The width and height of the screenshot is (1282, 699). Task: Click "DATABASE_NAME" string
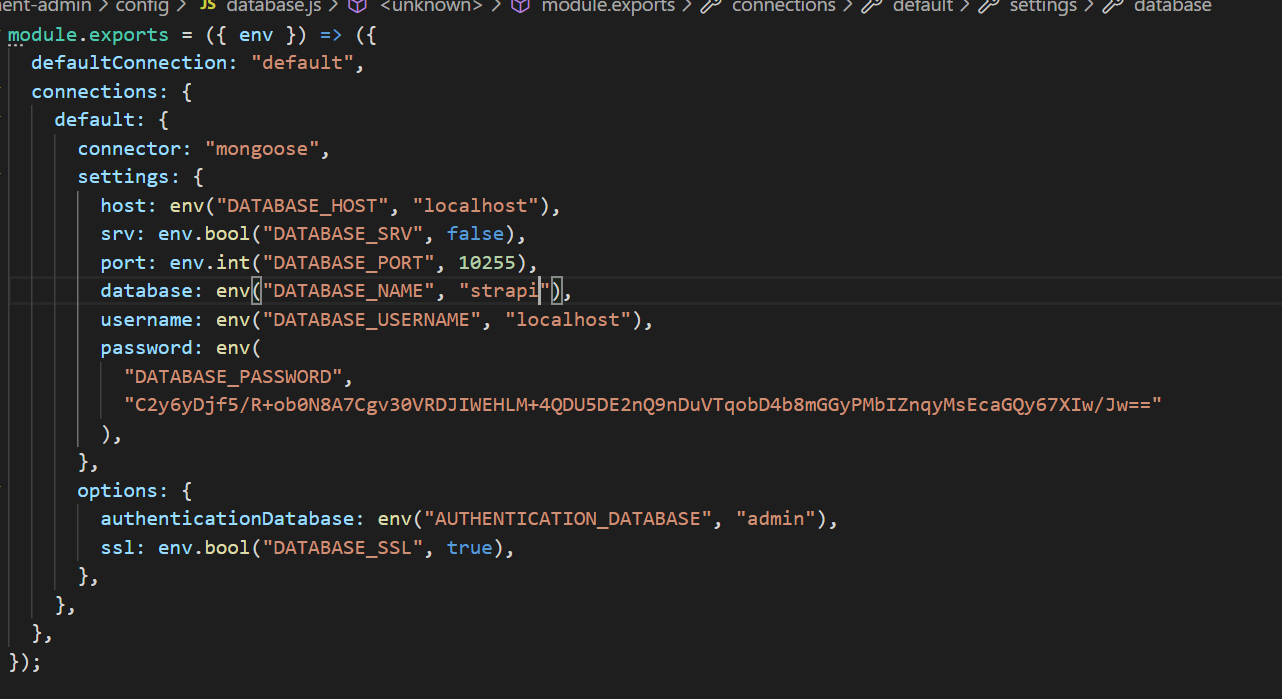click(x=349, y=291)
